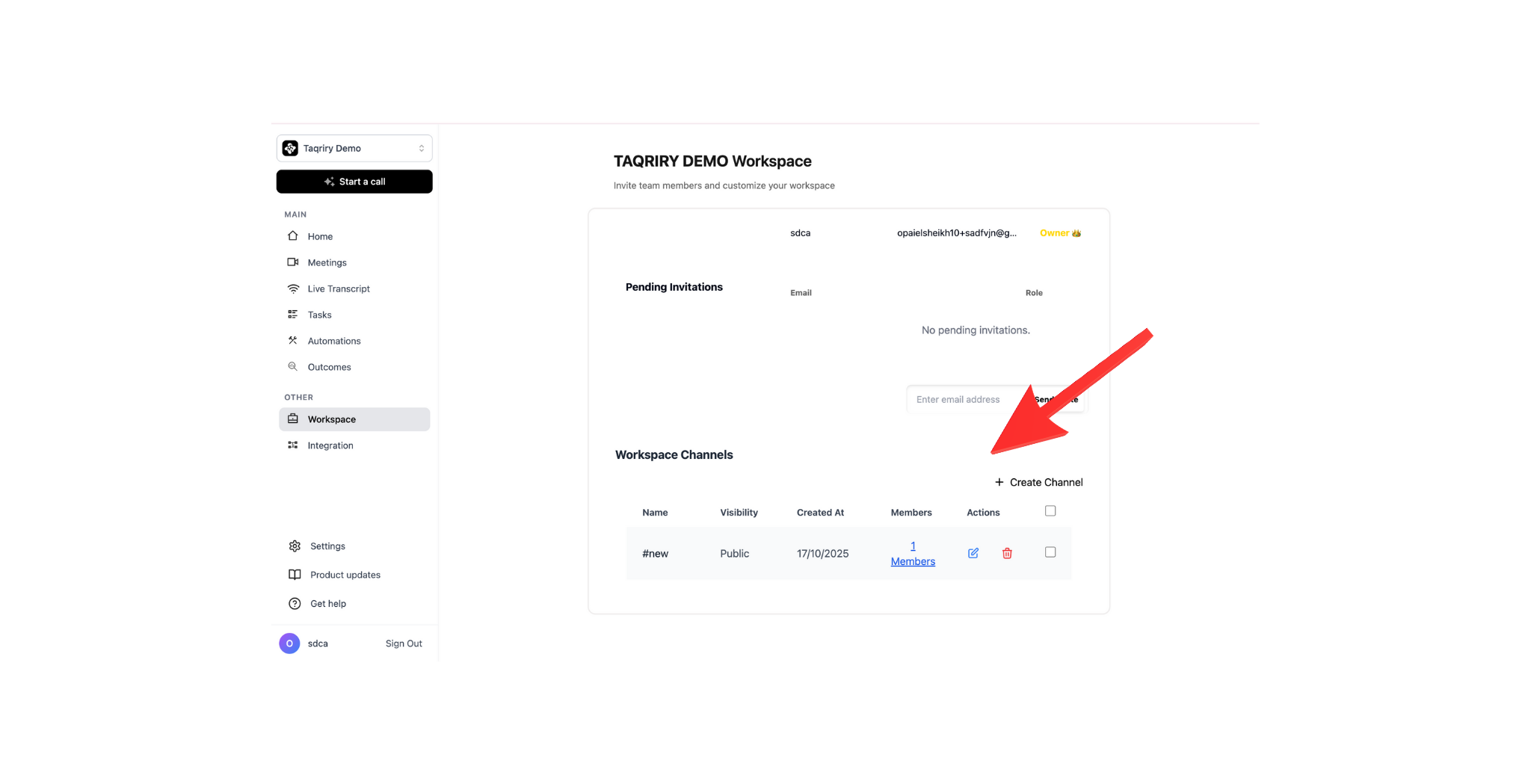Open Meetings via the camera icon
1531x784 pixels.
pyautogui.click(x=293, y=262)
